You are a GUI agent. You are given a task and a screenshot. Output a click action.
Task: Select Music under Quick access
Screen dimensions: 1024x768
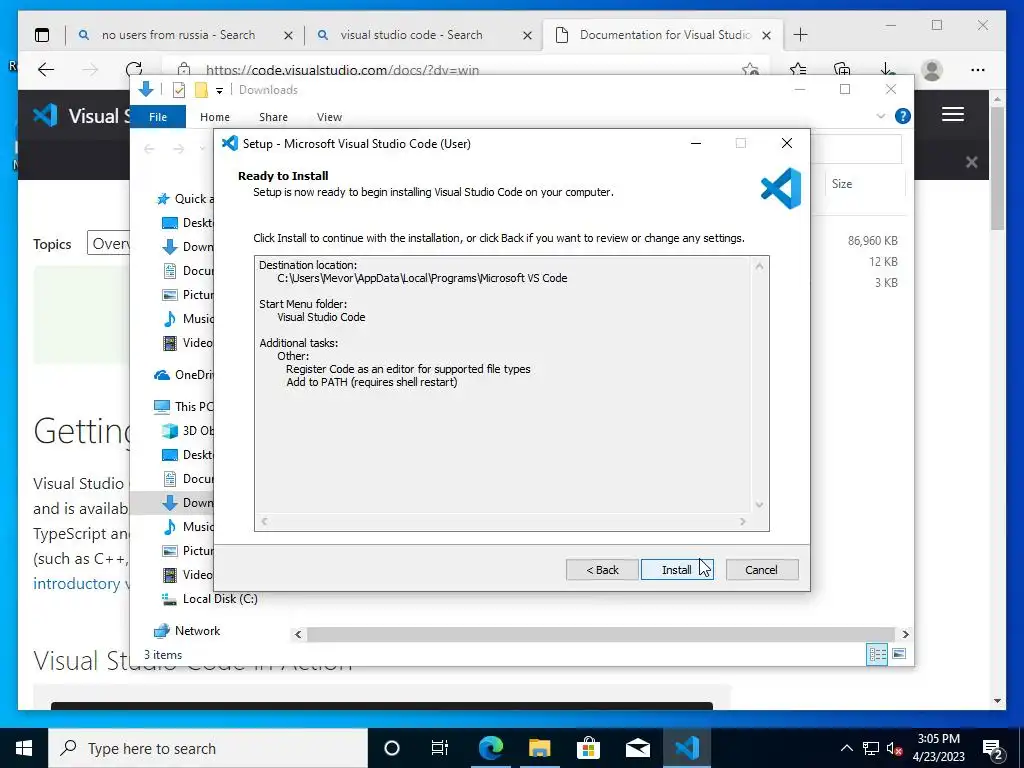[x=187, y=319]
